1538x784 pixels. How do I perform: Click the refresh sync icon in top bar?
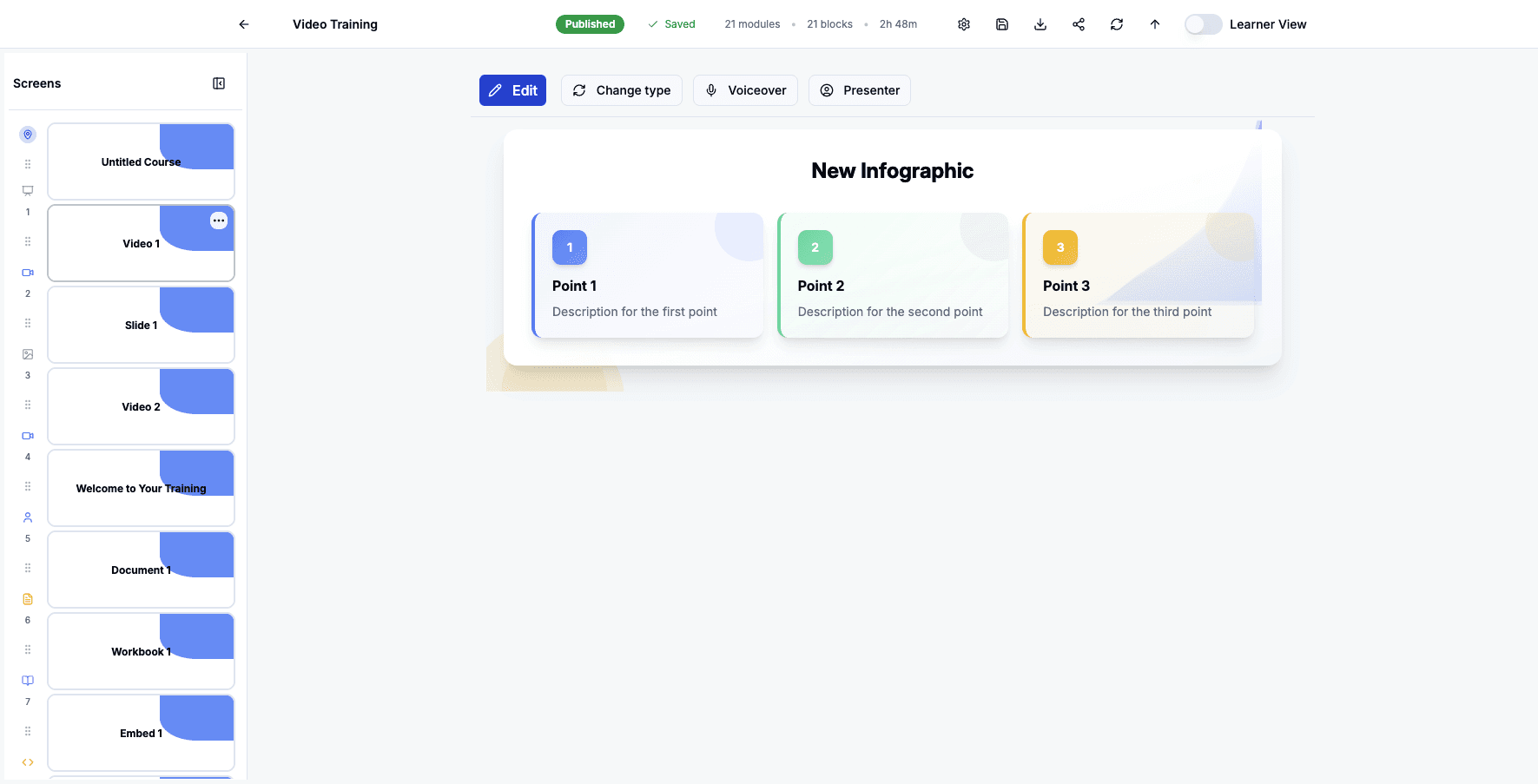tap(1117, 24)
